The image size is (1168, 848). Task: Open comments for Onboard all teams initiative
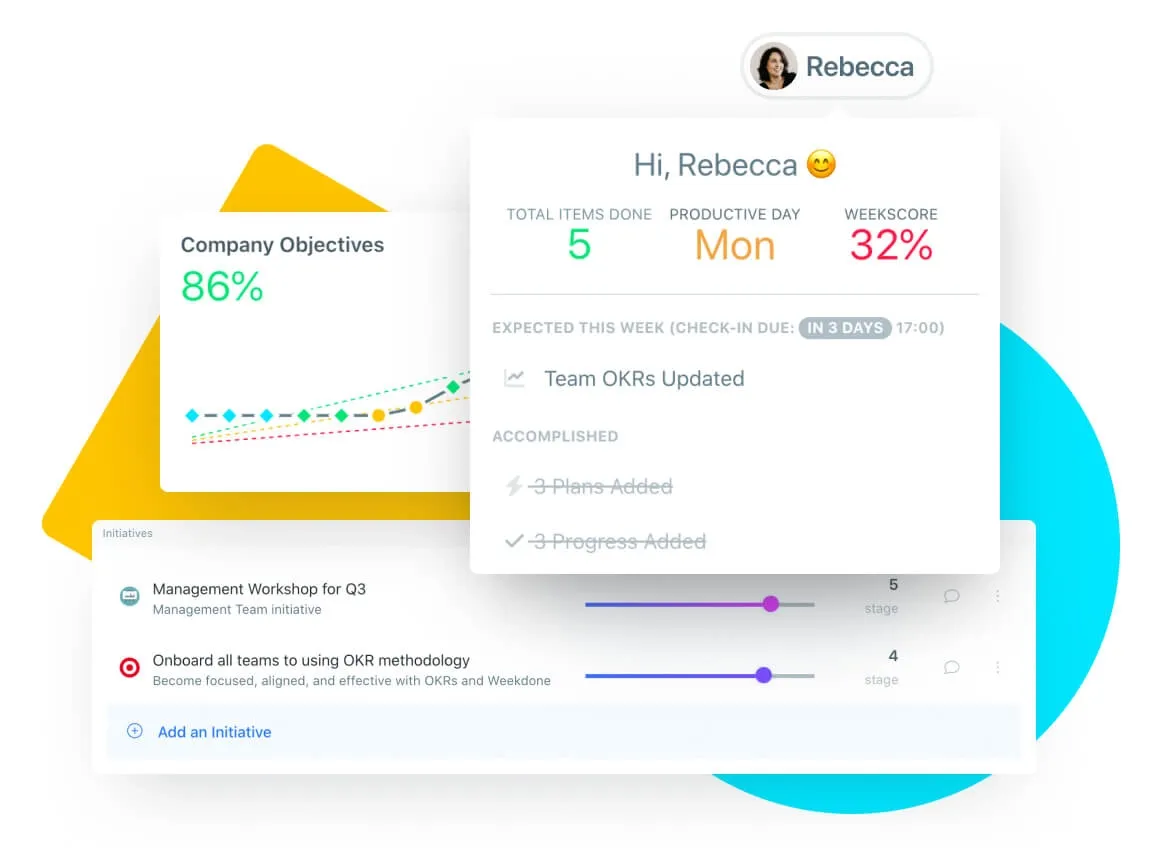(x=951, y=667)
